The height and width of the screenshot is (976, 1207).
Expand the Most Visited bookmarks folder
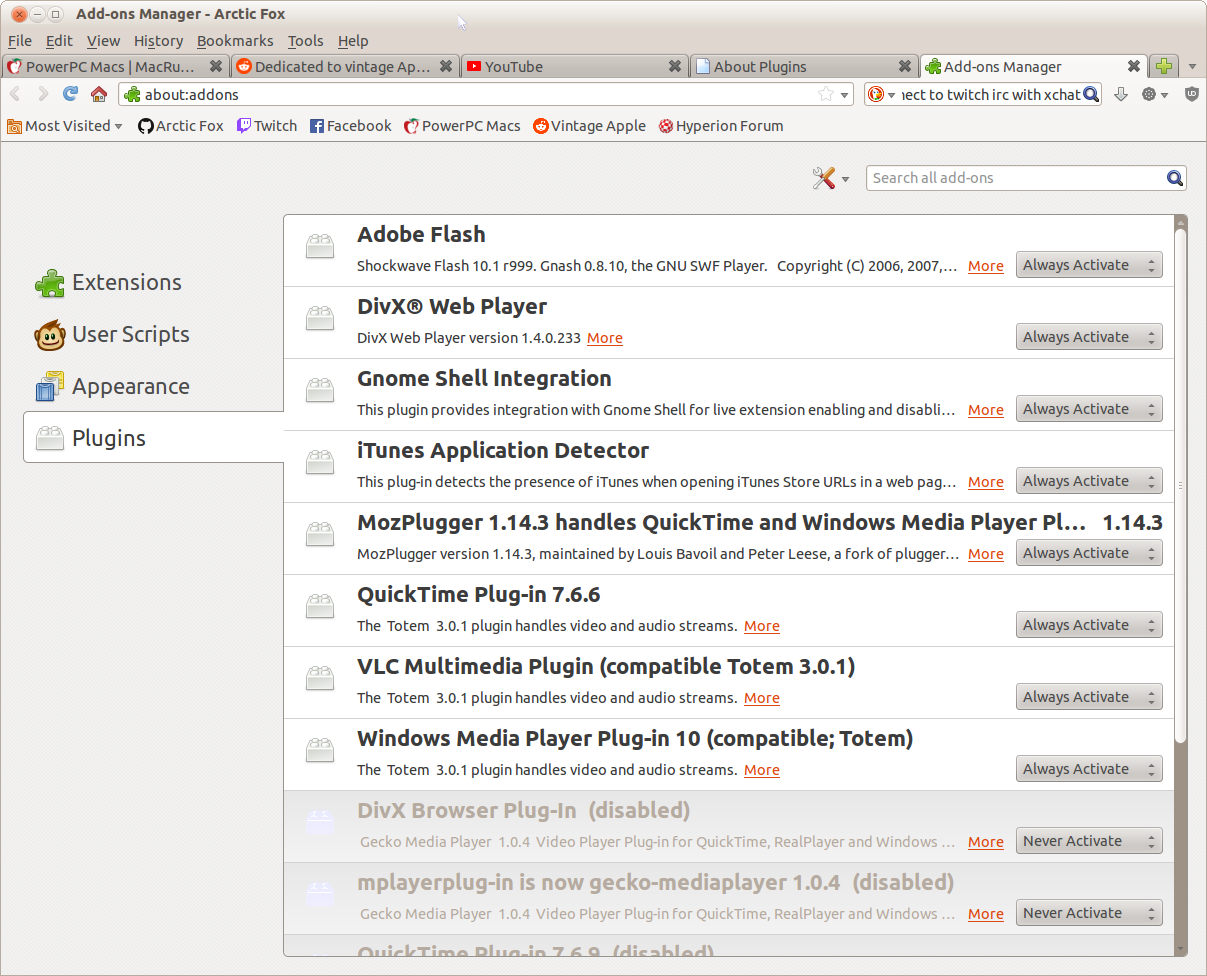coord(65,126)
